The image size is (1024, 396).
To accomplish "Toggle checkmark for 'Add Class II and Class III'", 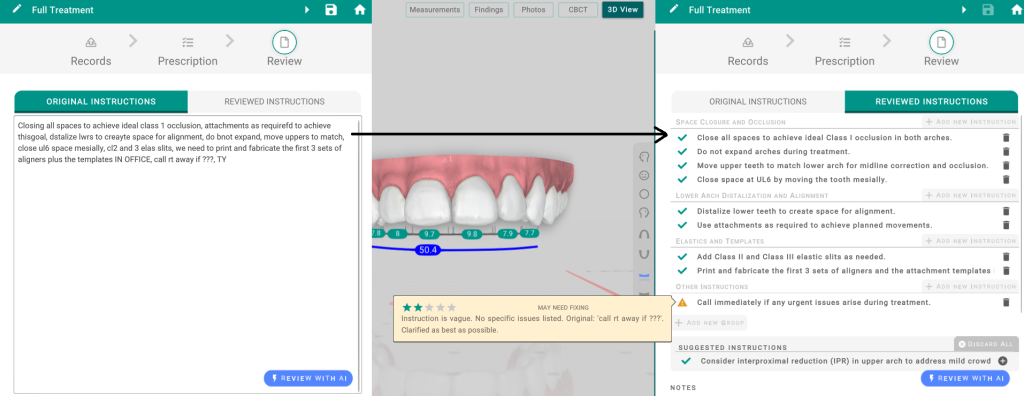I will (x=682, y=257).
